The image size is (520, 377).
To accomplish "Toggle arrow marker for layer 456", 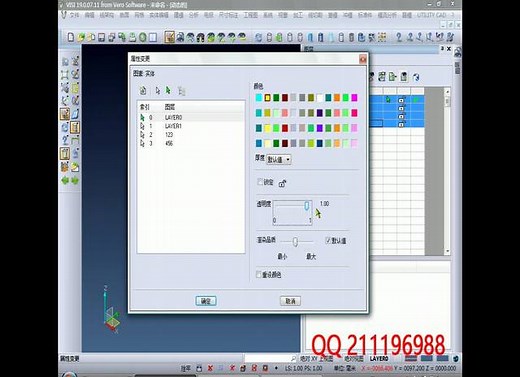I will 143,143.
